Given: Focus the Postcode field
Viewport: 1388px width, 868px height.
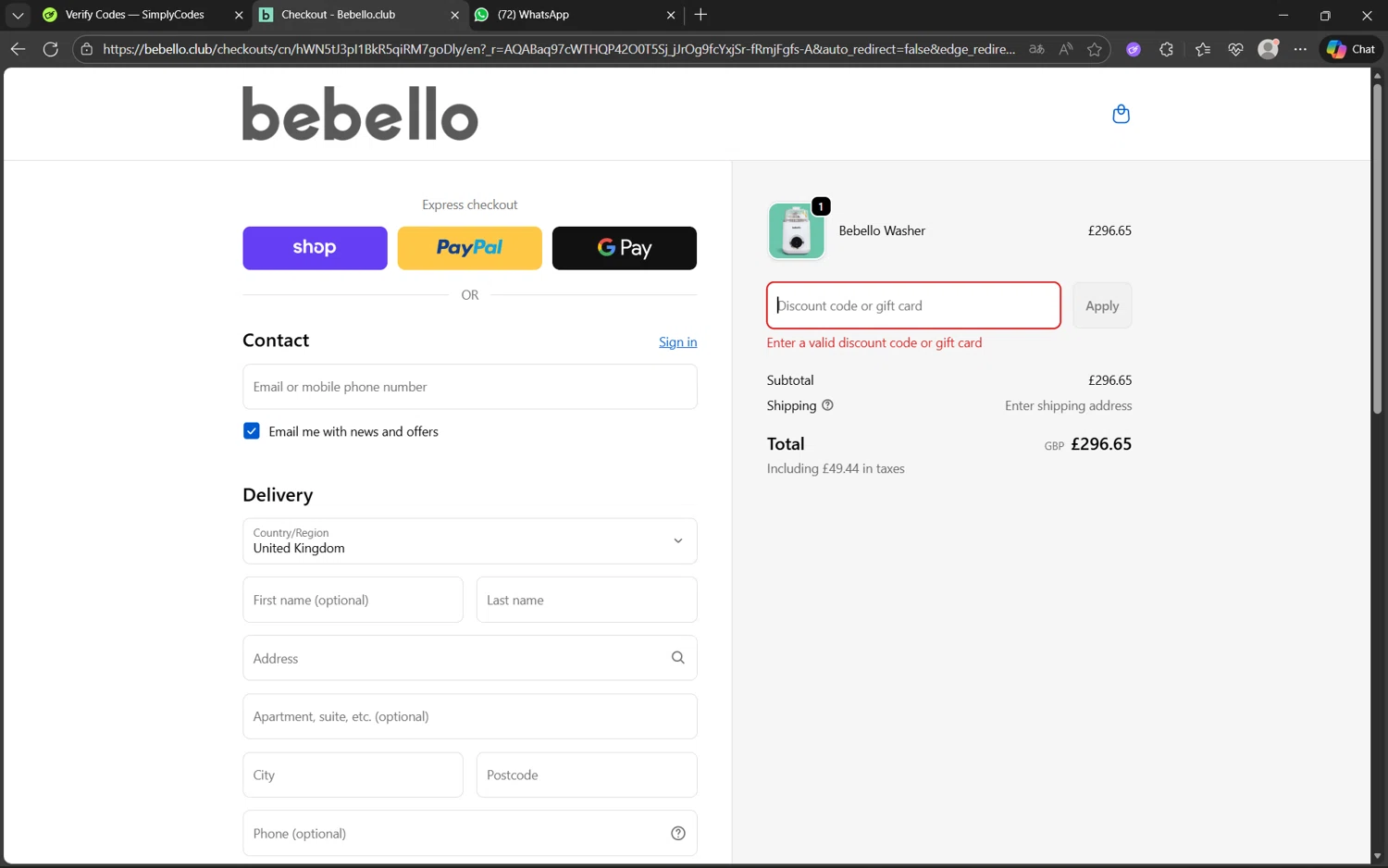Looking at the screenshot, I should [587, 775].
